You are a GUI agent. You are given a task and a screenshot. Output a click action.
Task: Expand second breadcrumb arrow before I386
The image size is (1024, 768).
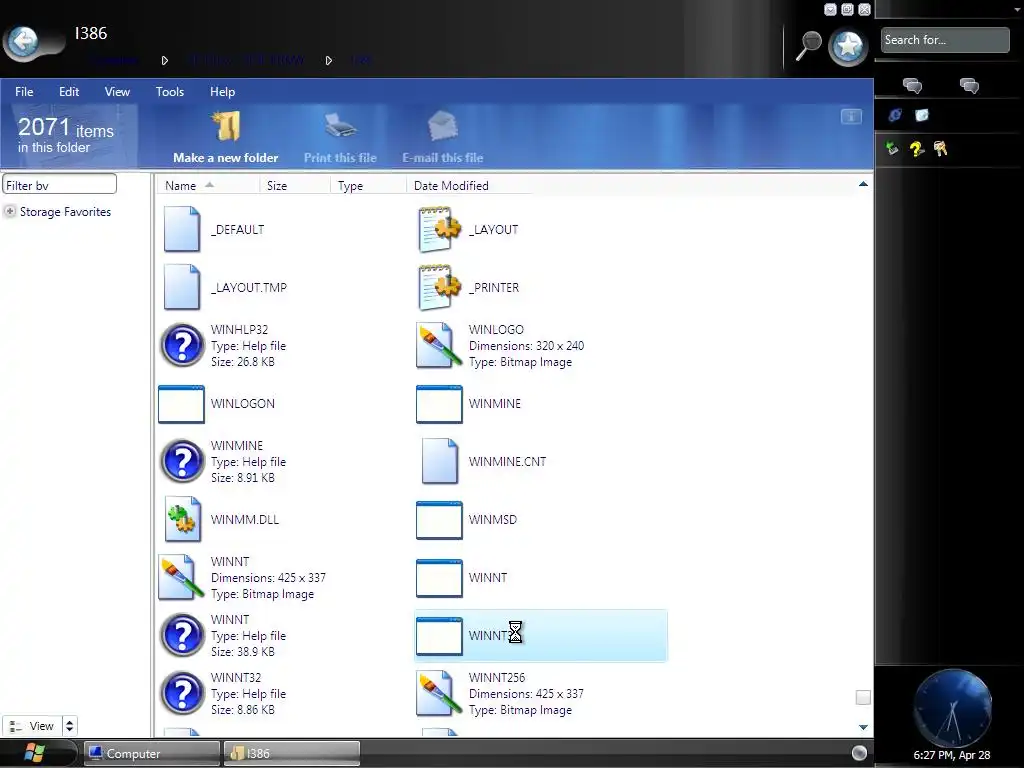pyautogui.click(x=328, y=60)
